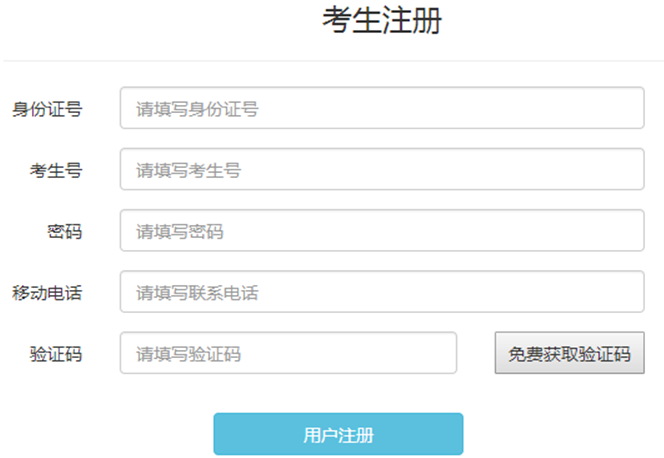Click into the 密码 input field
This screenshot has width=664, height=458.
(x=430, y=231)
